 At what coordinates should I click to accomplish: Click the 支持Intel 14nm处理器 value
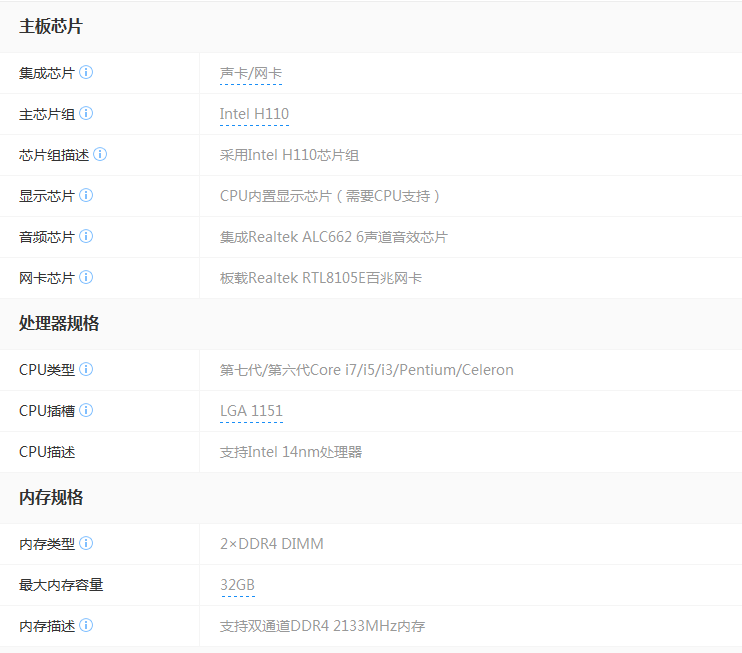pyautogui.click(x=291, y=452)
